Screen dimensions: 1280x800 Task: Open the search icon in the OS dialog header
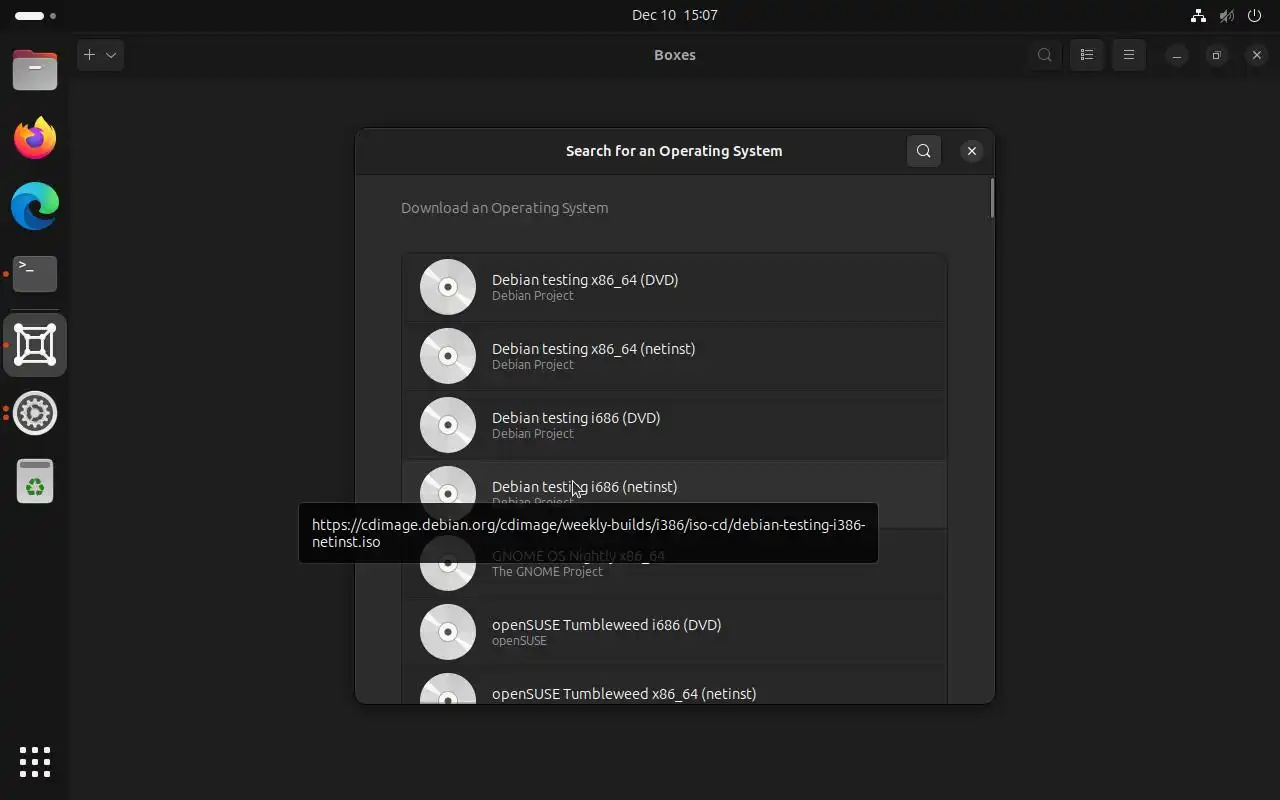[x=923, y=151]
